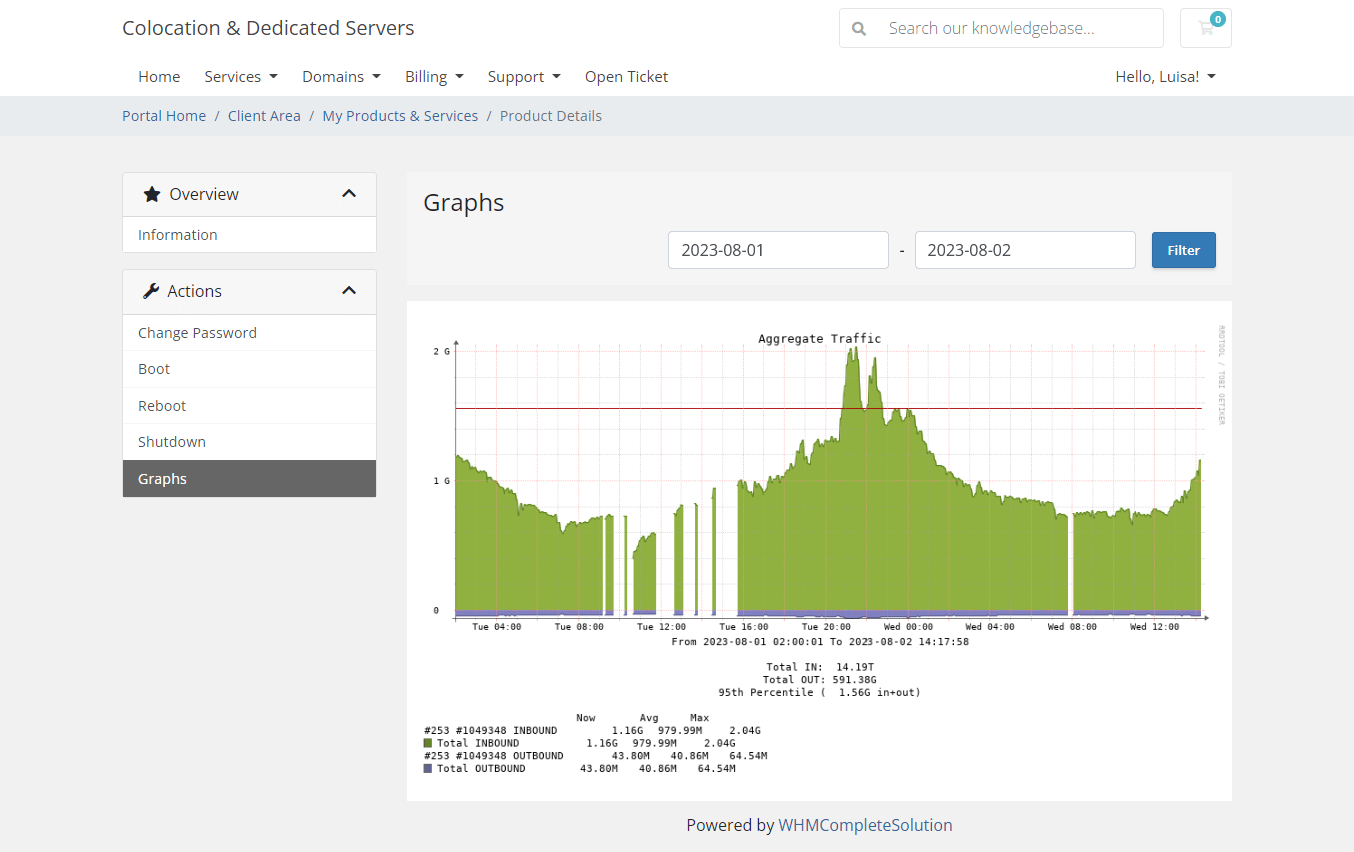
Task: Trigger the Shutdown server action
Action: pos(171,441)
